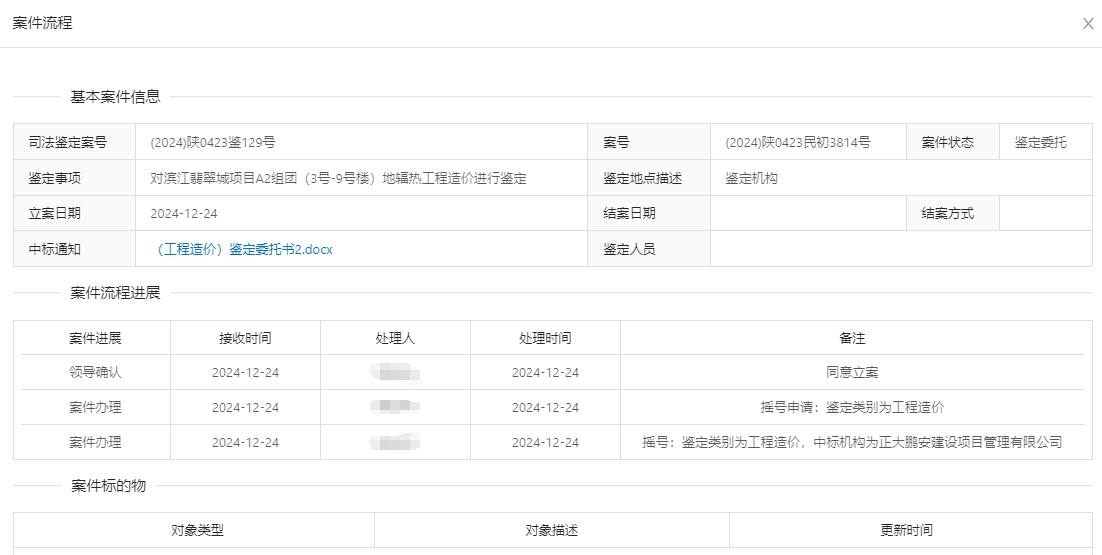Click the 案件进展 column header
Viewport: 1102px width, 555px height.
click(95, 338)
